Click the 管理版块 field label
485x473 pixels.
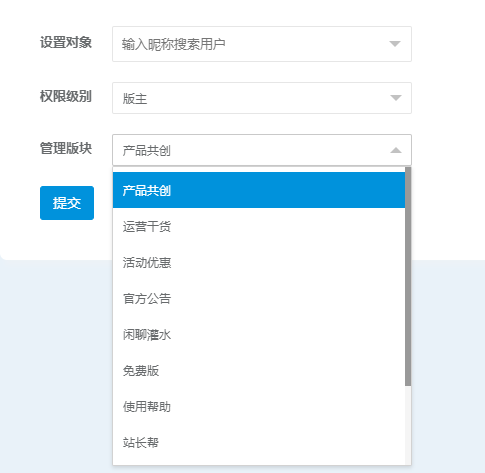click(x=66, y=148)
